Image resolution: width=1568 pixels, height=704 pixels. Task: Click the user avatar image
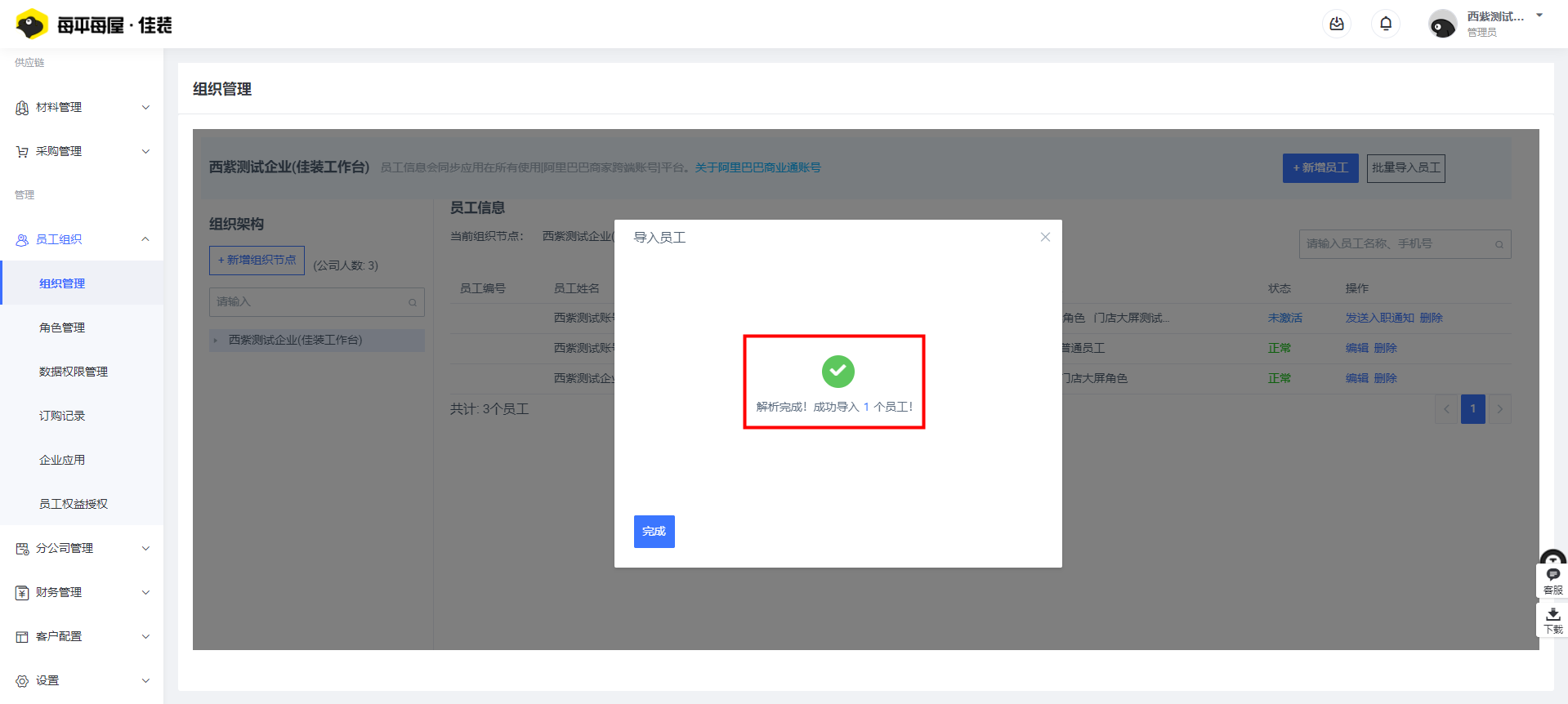coord(1442,25)
